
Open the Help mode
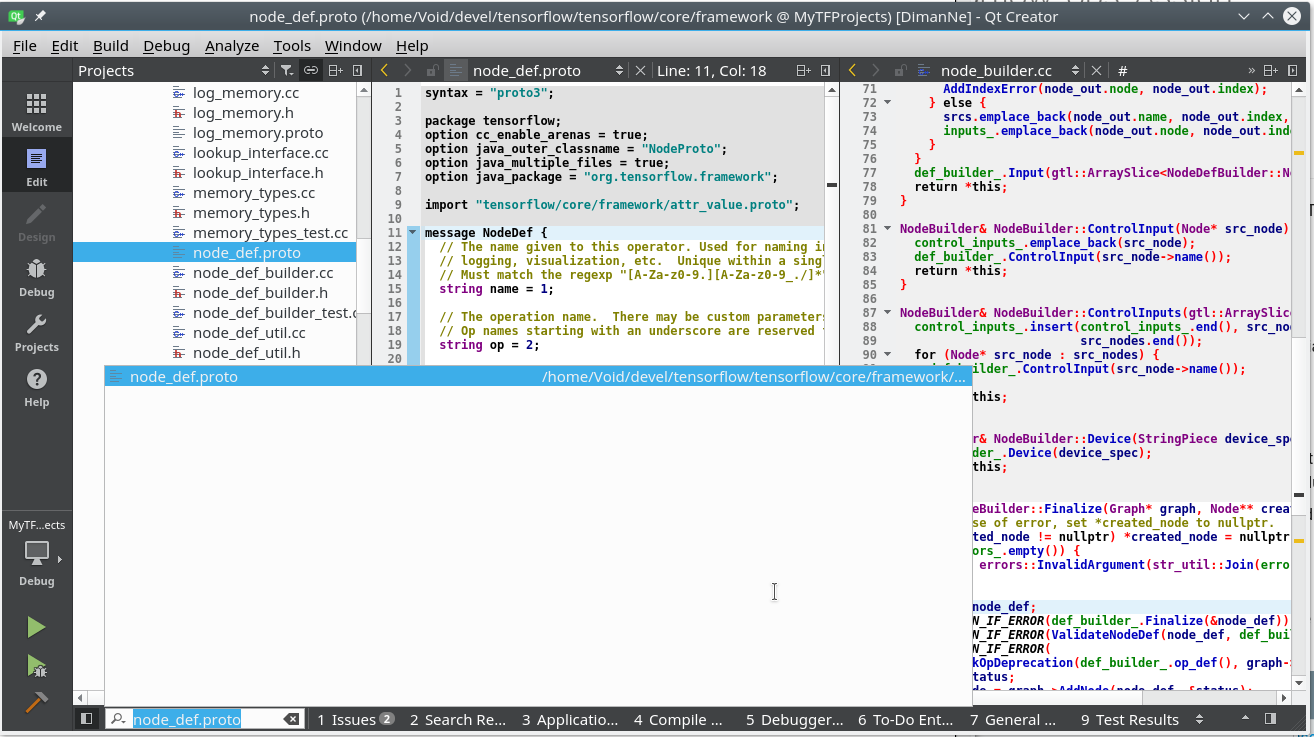(x=37, y=388)
